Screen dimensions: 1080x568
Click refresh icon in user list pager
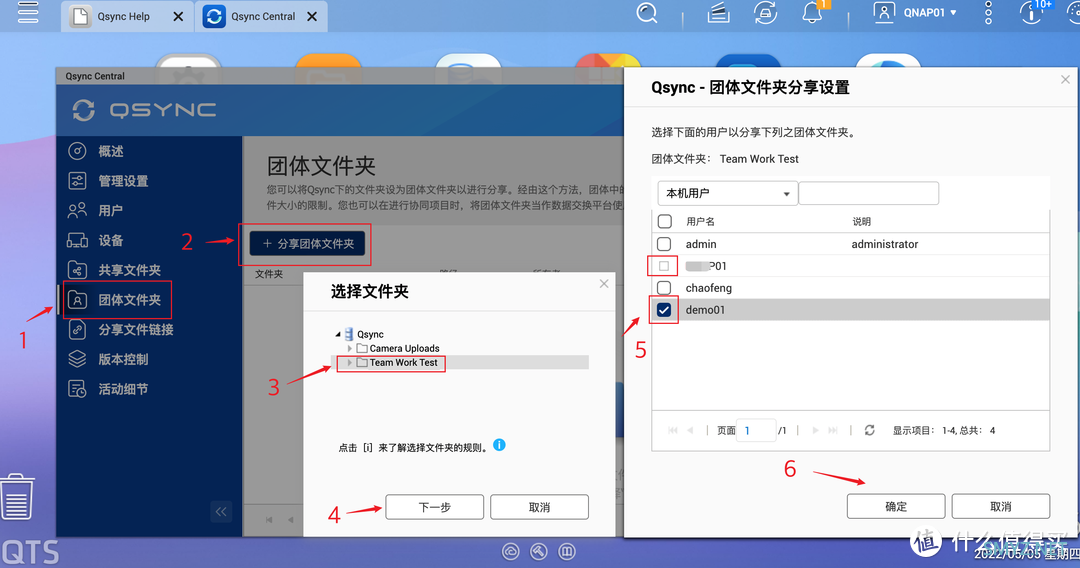click(869, 430)
